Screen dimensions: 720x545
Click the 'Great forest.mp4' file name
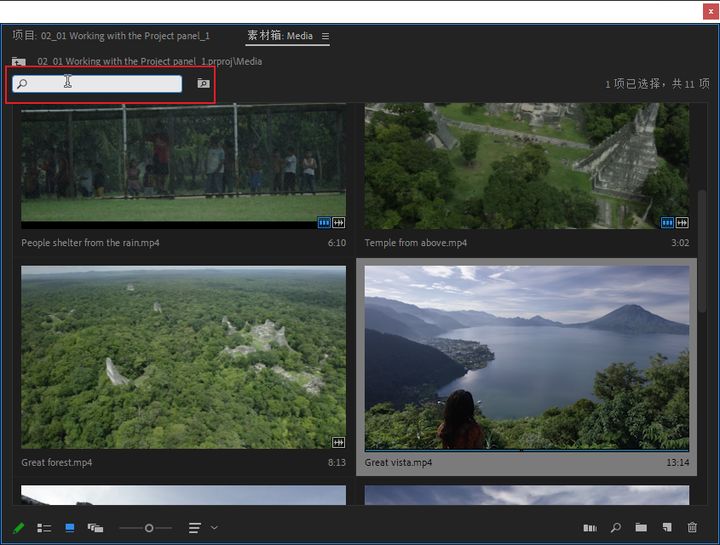coord(56,462)
